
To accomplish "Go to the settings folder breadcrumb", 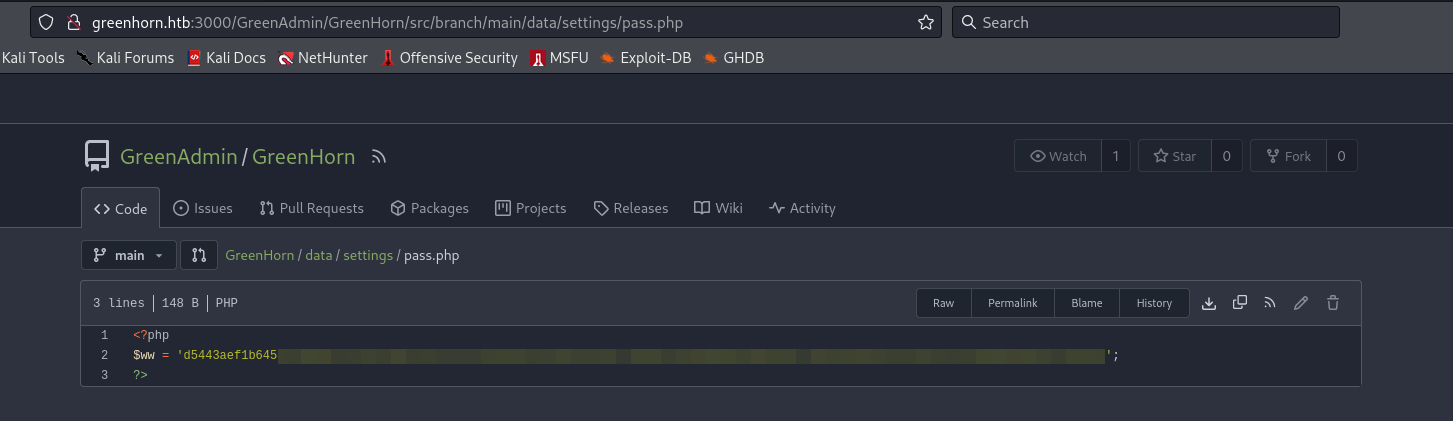I will point(368,255).
